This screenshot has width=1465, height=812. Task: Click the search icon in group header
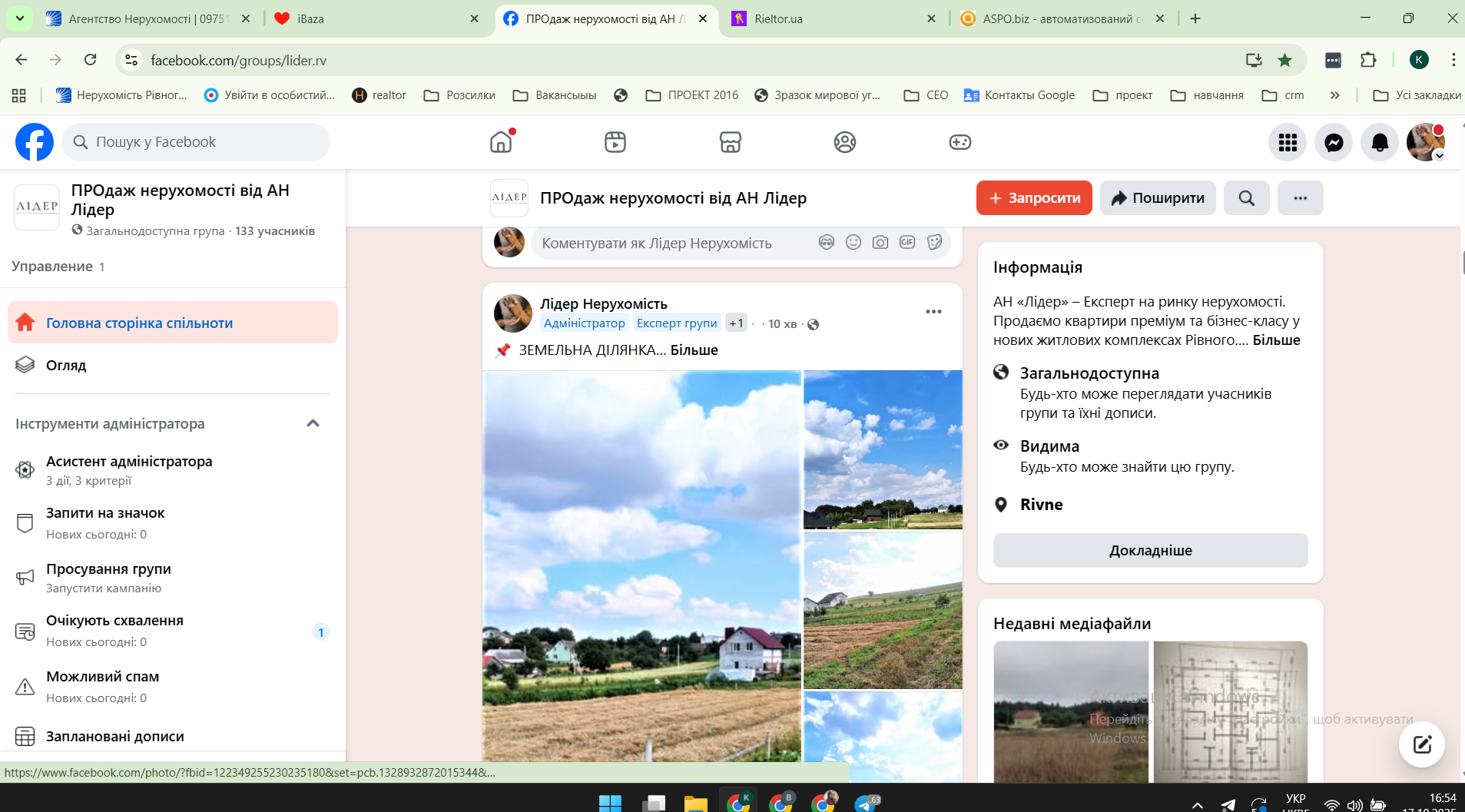coord(1246,198)
